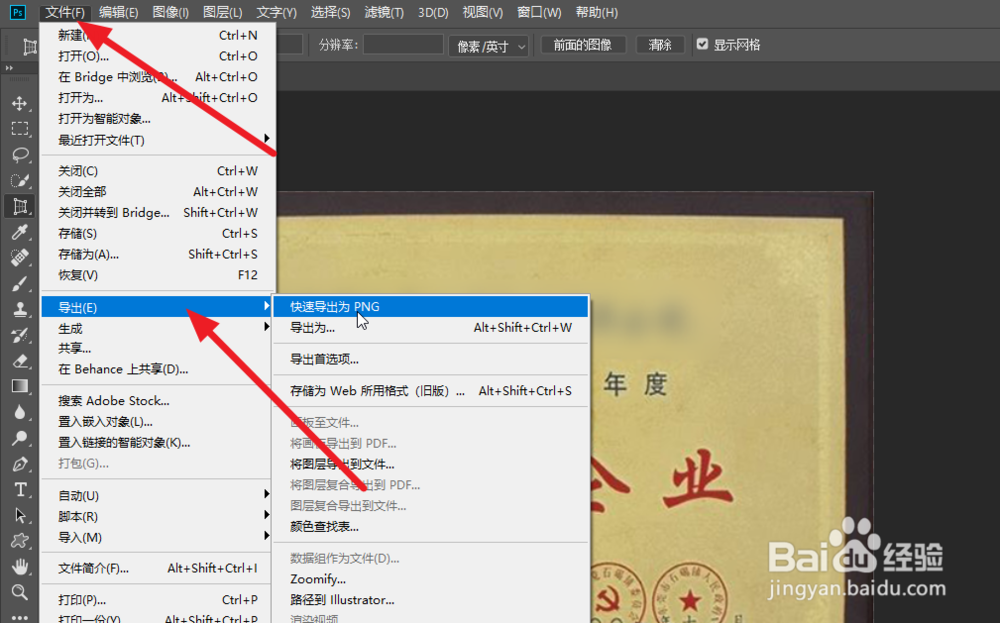This screenshot has height=623, width=1000.
Task: Open the 窗口(W) menu
Action: [x=539, y=12]
